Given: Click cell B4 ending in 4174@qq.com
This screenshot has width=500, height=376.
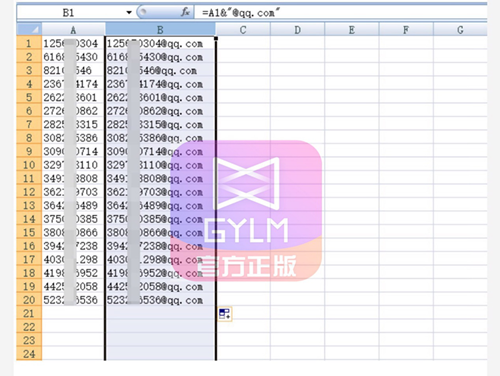Looking at the screenshot, I should pos(160,84).
